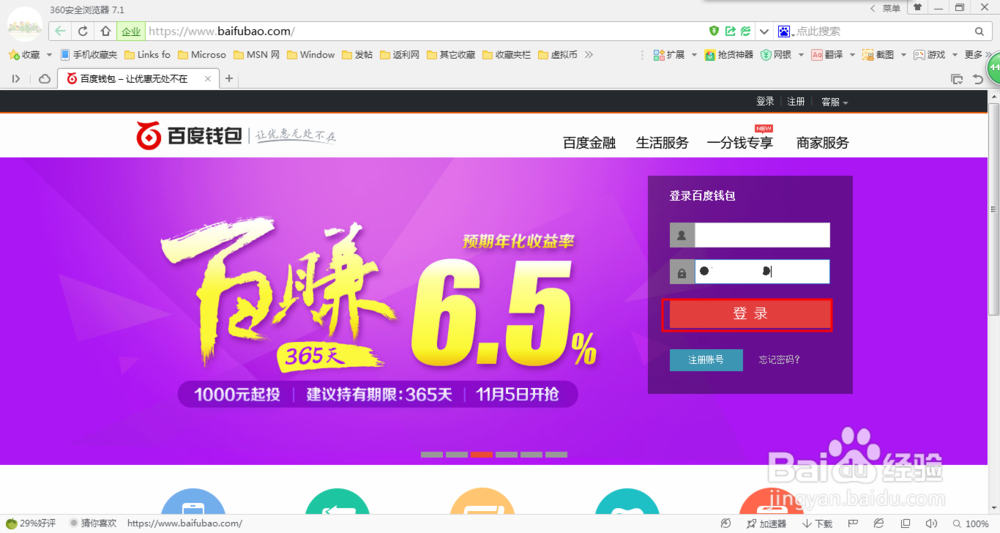This screenshot has width=1000, height=533.
Task: Open the 菜单 browser menu
Action: [886, 8]
